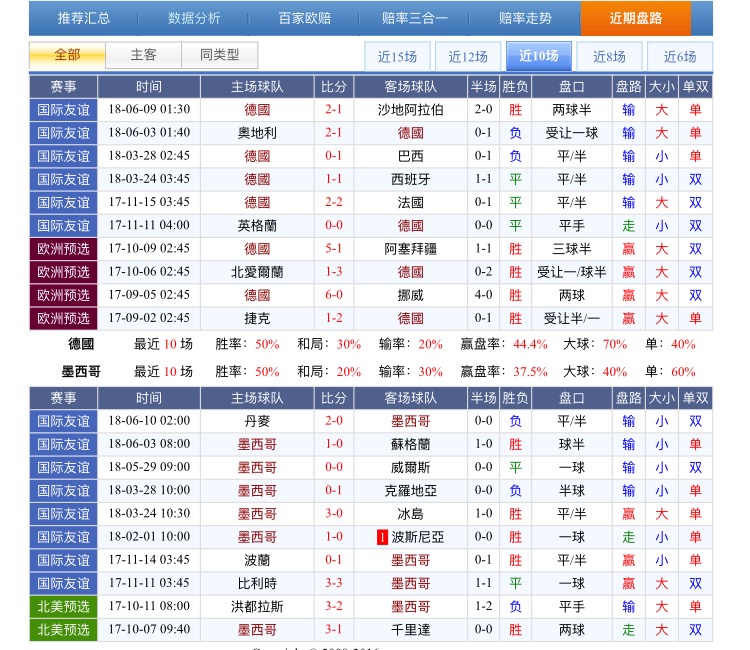Screen dimensions: 750x650
Task: Click 波蘭 home team name
Action: point(257,561)
